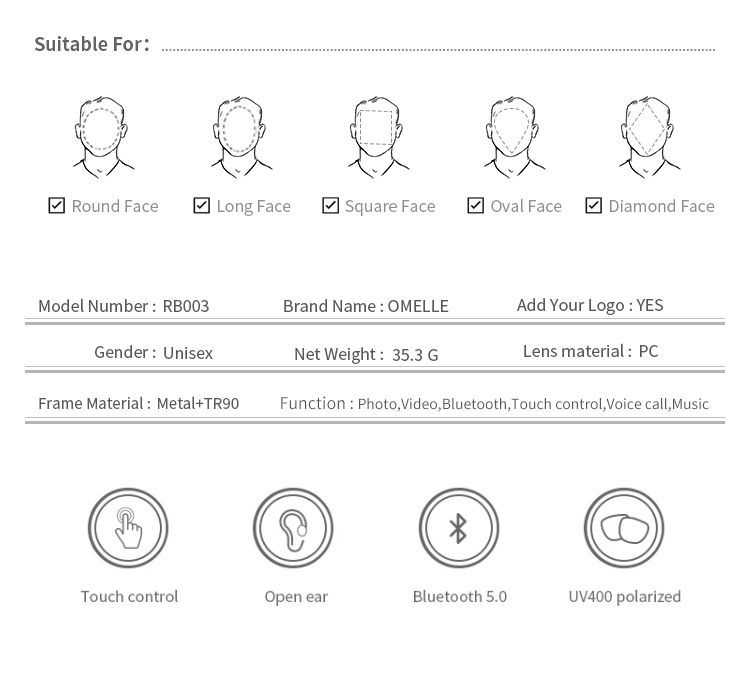Toggle the Round Face checkbox

[57, 205]
